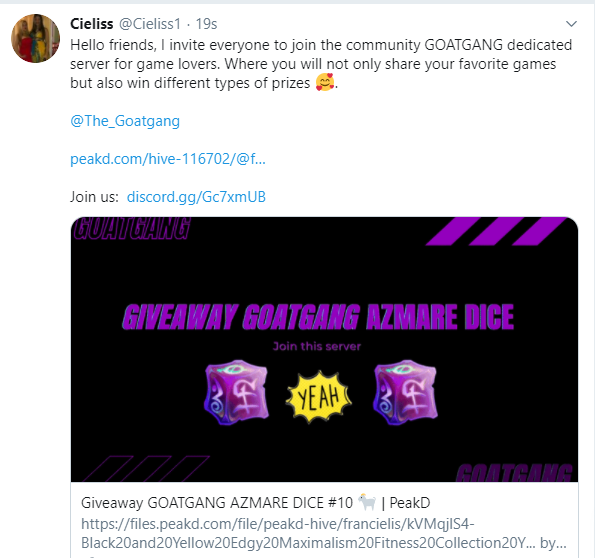Screen dimensions: 595x558
Task: Click the files.peakd.com card description URL
Action: tap(324, 533)
